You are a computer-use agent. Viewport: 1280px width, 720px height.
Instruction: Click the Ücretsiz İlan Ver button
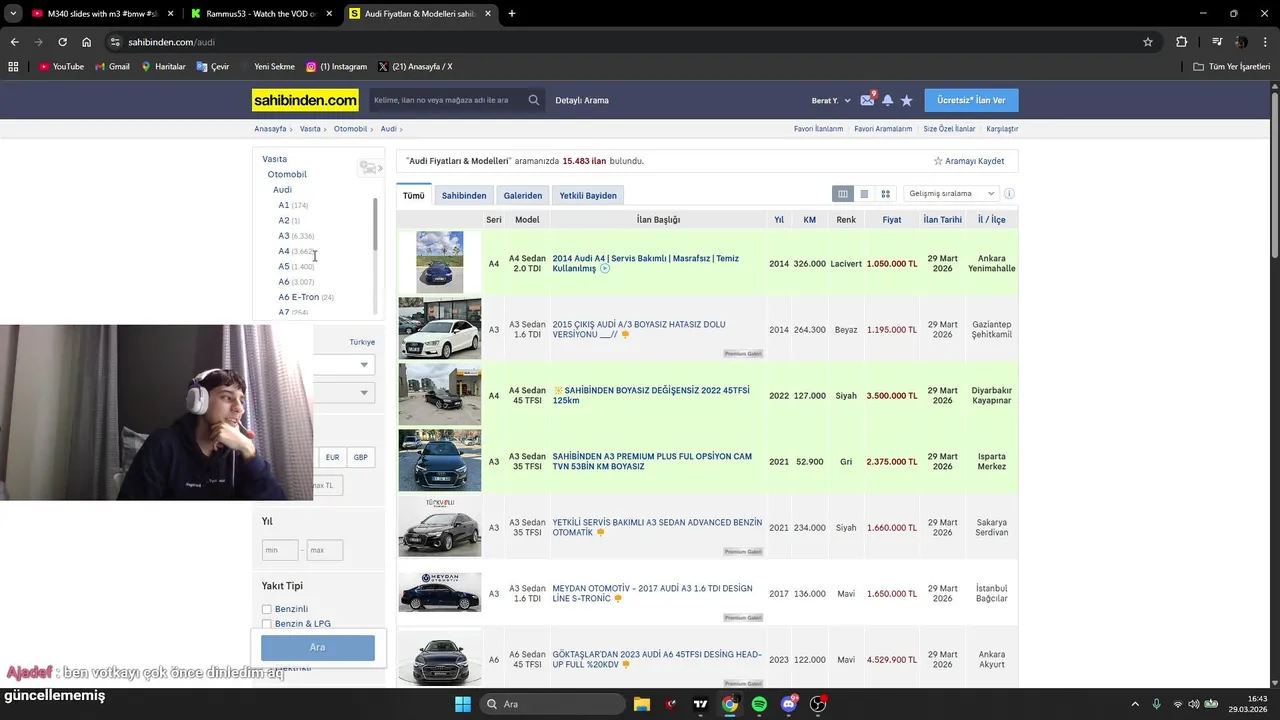[972, 100]
